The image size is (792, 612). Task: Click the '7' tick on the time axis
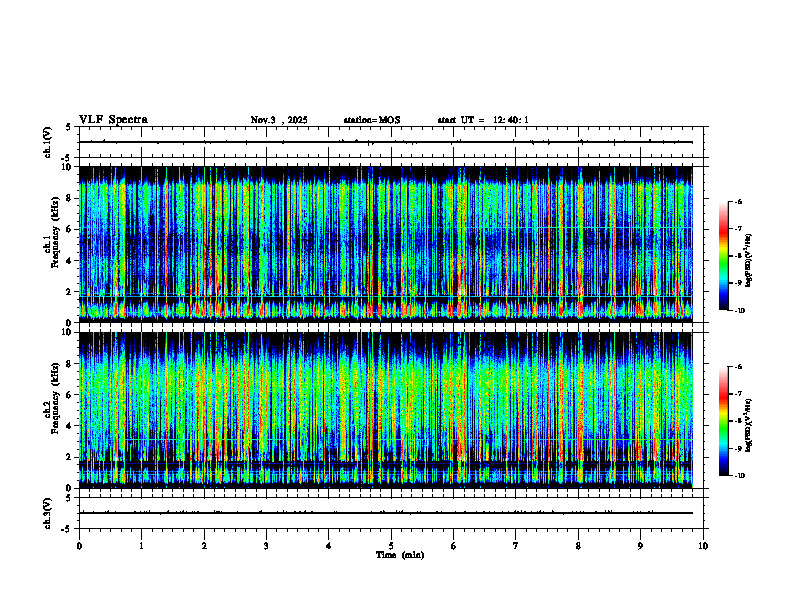(x=516, y=546)
